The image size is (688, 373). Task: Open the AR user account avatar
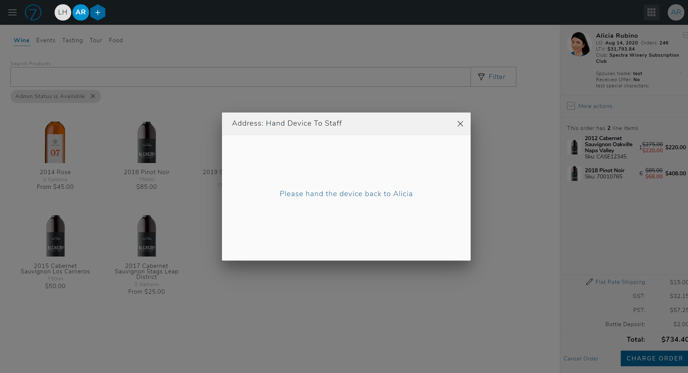[x=676, y=12]
